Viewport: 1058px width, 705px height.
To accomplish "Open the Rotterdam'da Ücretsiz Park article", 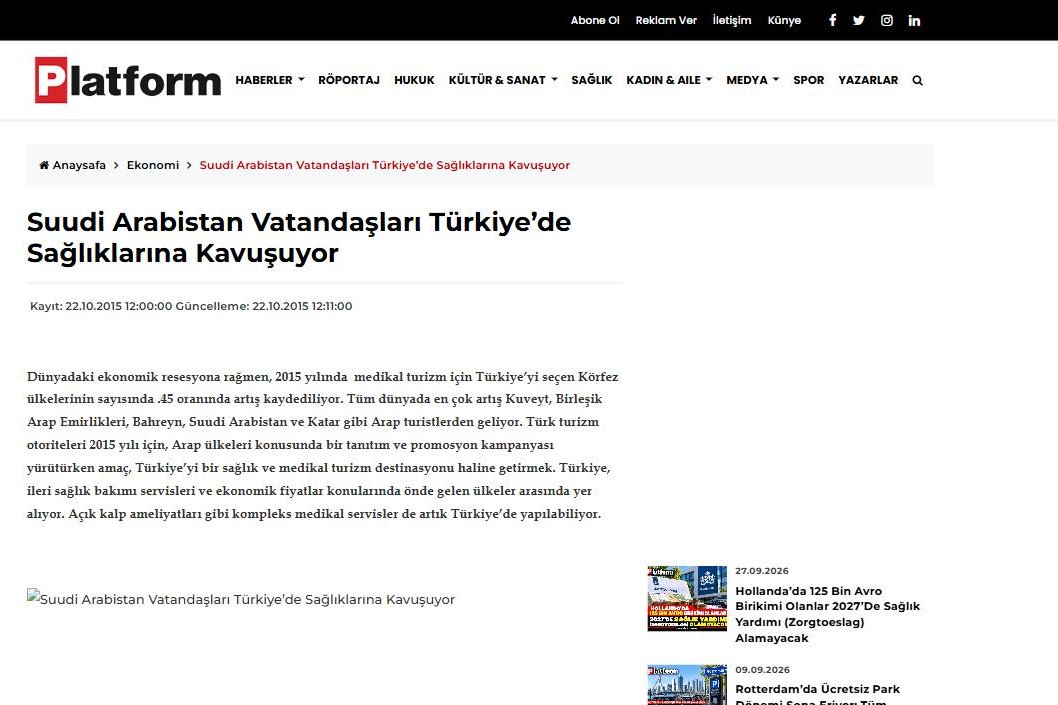I will (x=817, y=694).
